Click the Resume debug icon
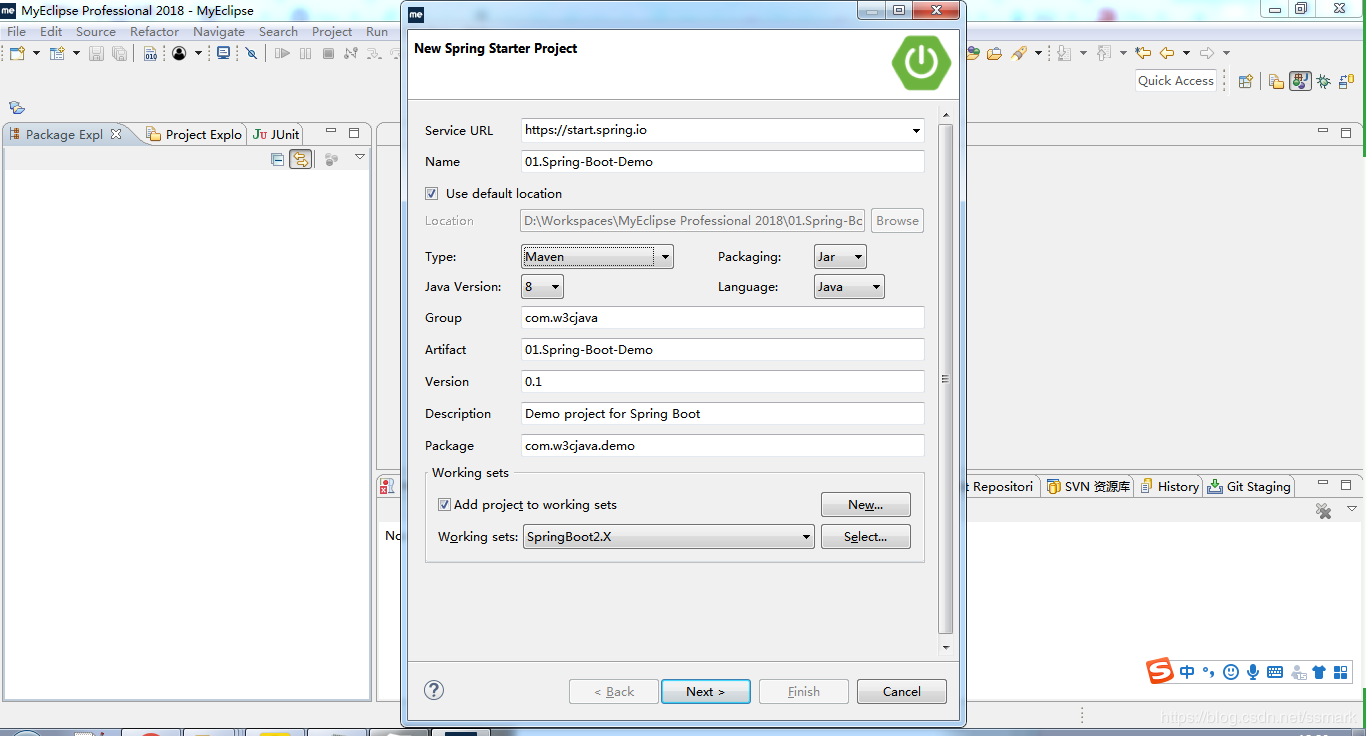Viewport: 1366px width, 736px height. coord(283,53)
